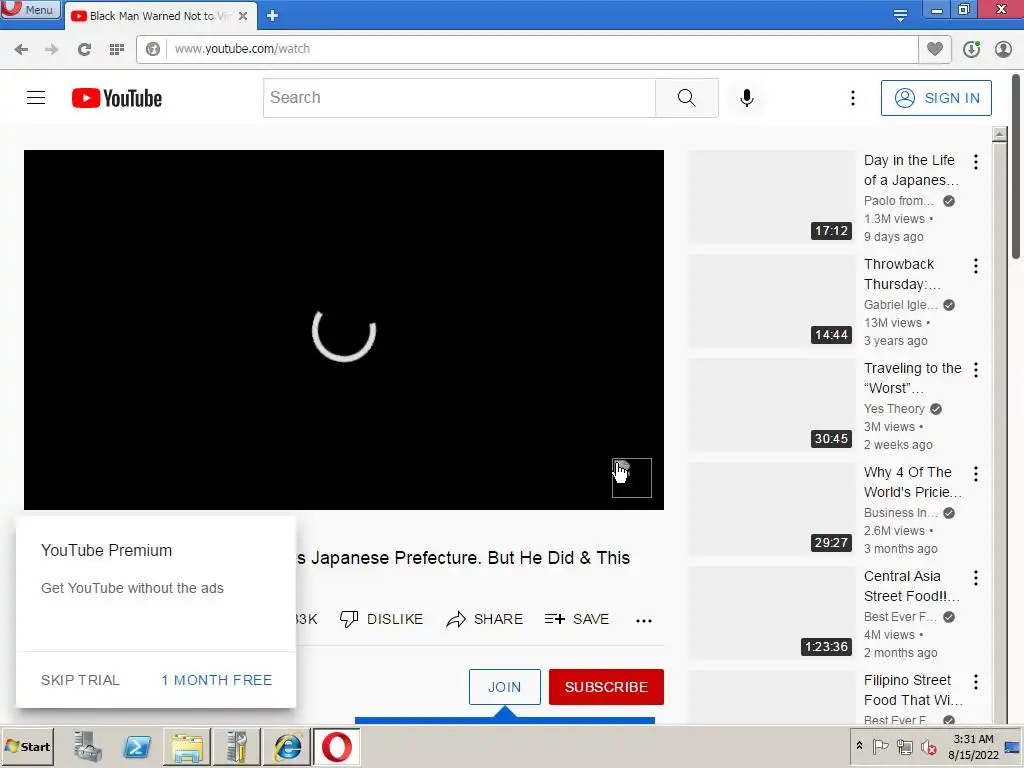Screen dimensions: 1024x768
Task: Open YouTube settings three-dot menu
Action: [852, 98]
